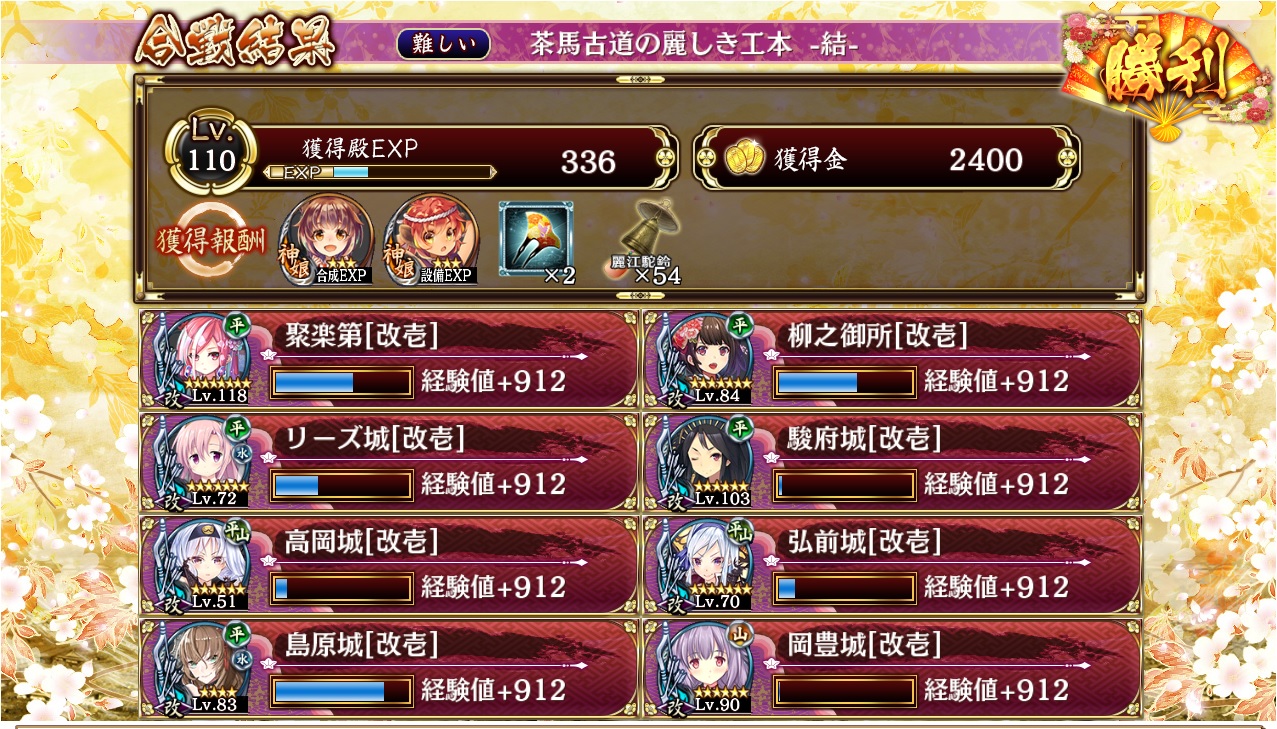Click the 高岡城[改壱] character portrait
Viewport: 1277px width, 729px height.
(200, 567)
